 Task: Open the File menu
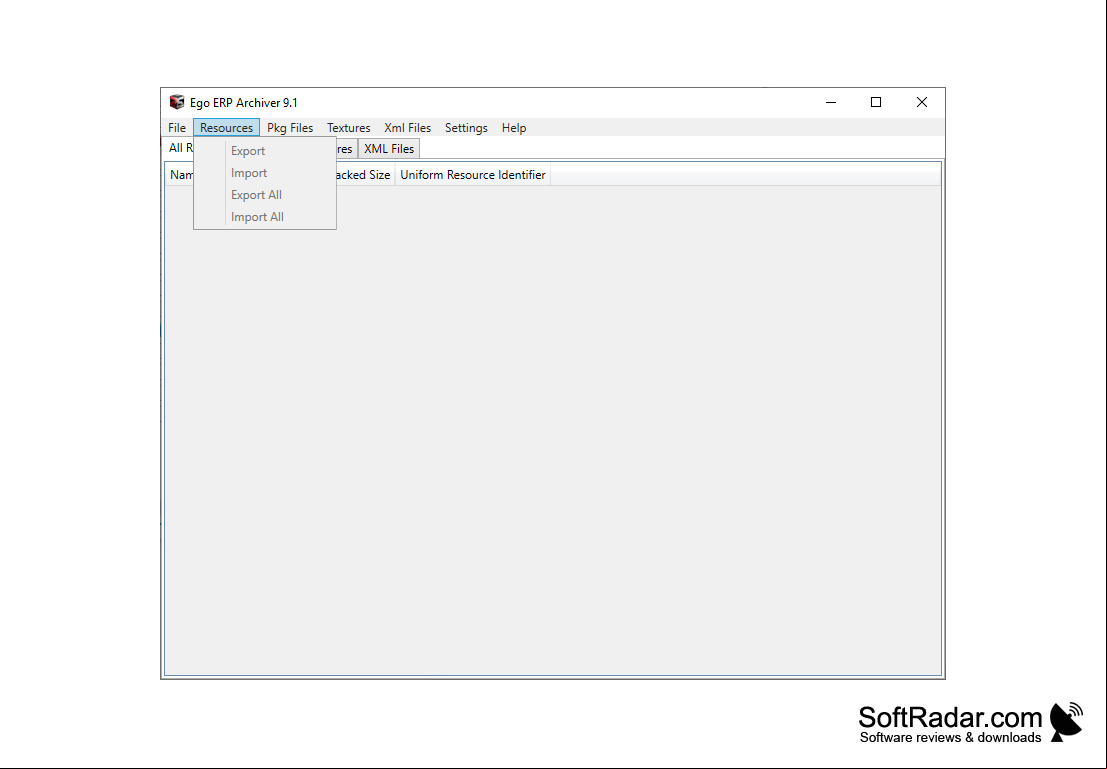coord(176,128)
